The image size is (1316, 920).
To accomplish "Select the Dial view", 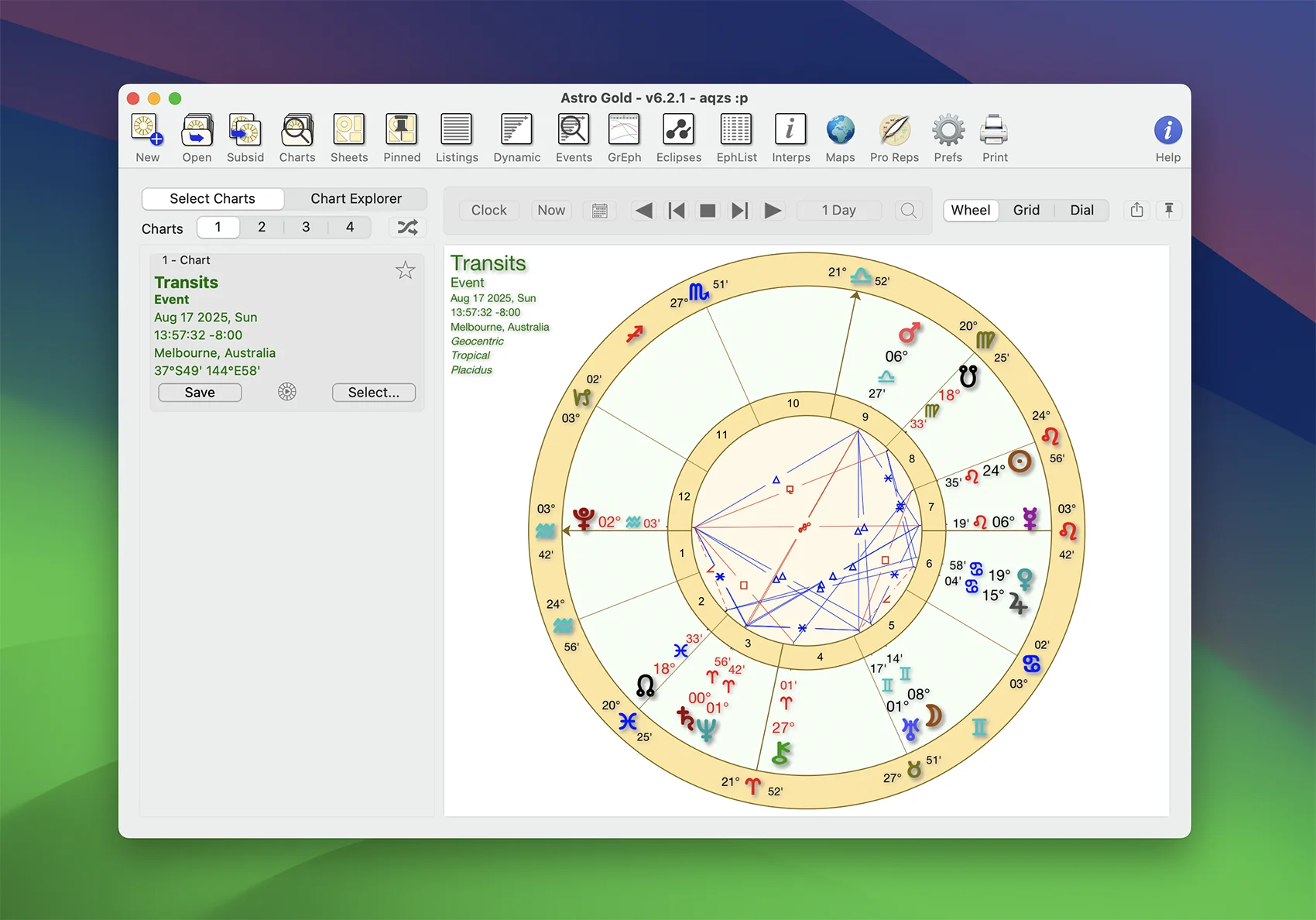I will pyautogui.click(x=1081, y=210).
